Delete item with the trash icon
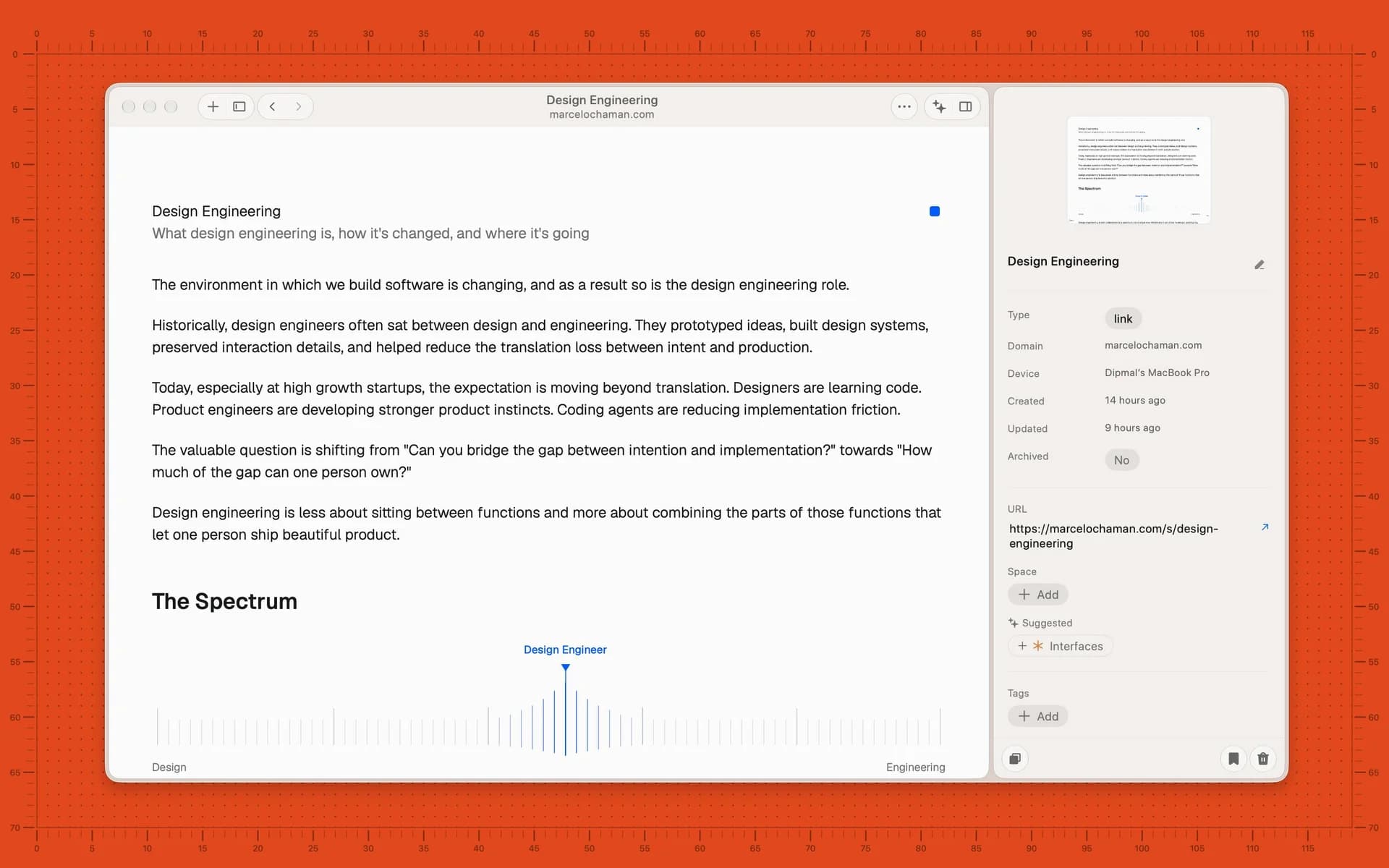Image resolution: width=1389 pixels, height=868 pixels. click(x=1263, y=759)
